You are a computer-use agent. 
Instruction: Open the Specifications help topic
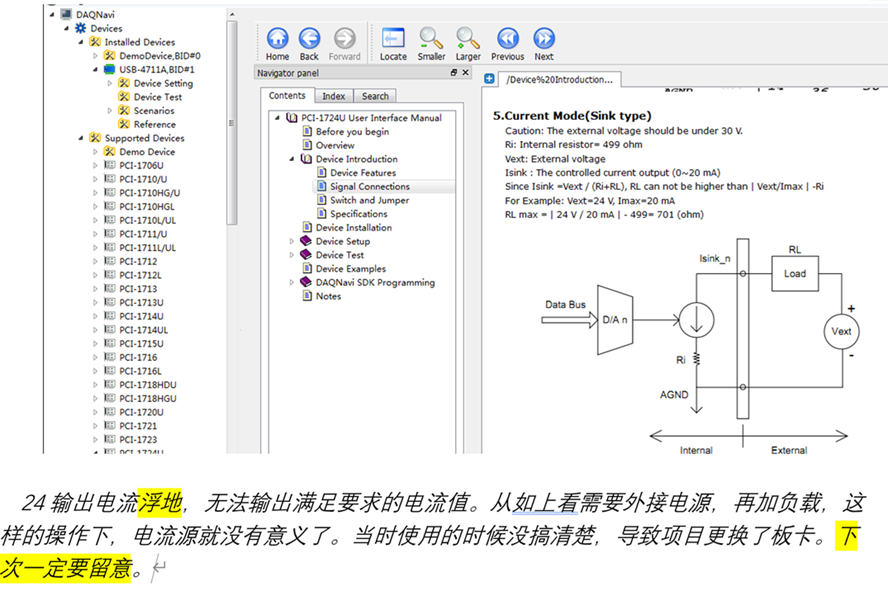tap(358, 214)
